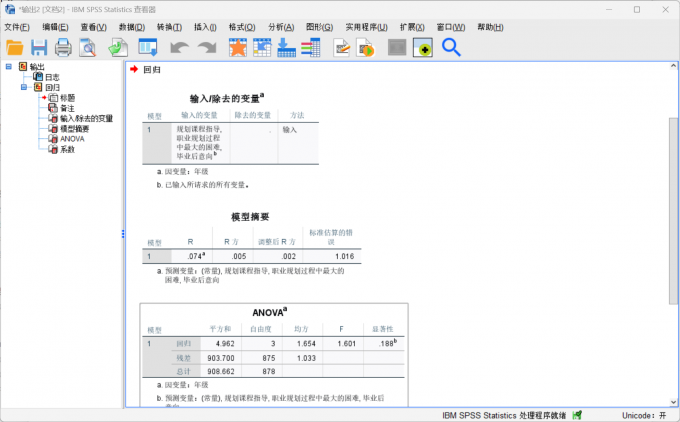Open the 图形(G) menu
Image resolution: width=680 pixels, height=422 pixels.
point(319,27)
